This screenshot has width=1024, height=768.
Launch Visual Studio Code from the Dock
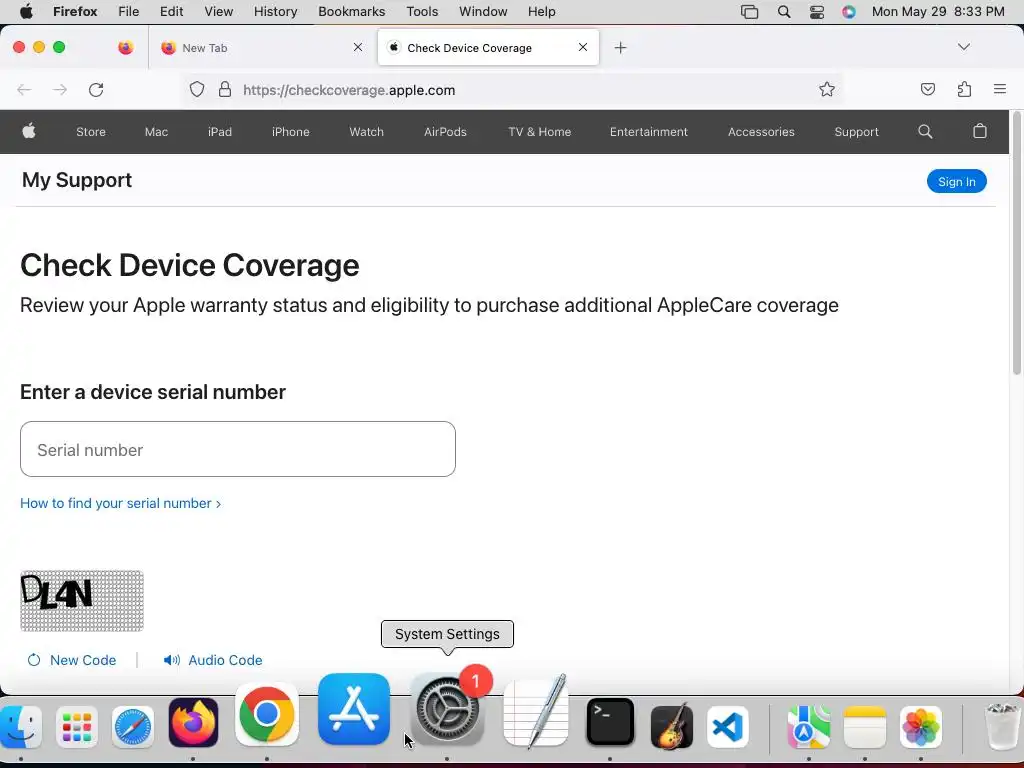(728, 726)
